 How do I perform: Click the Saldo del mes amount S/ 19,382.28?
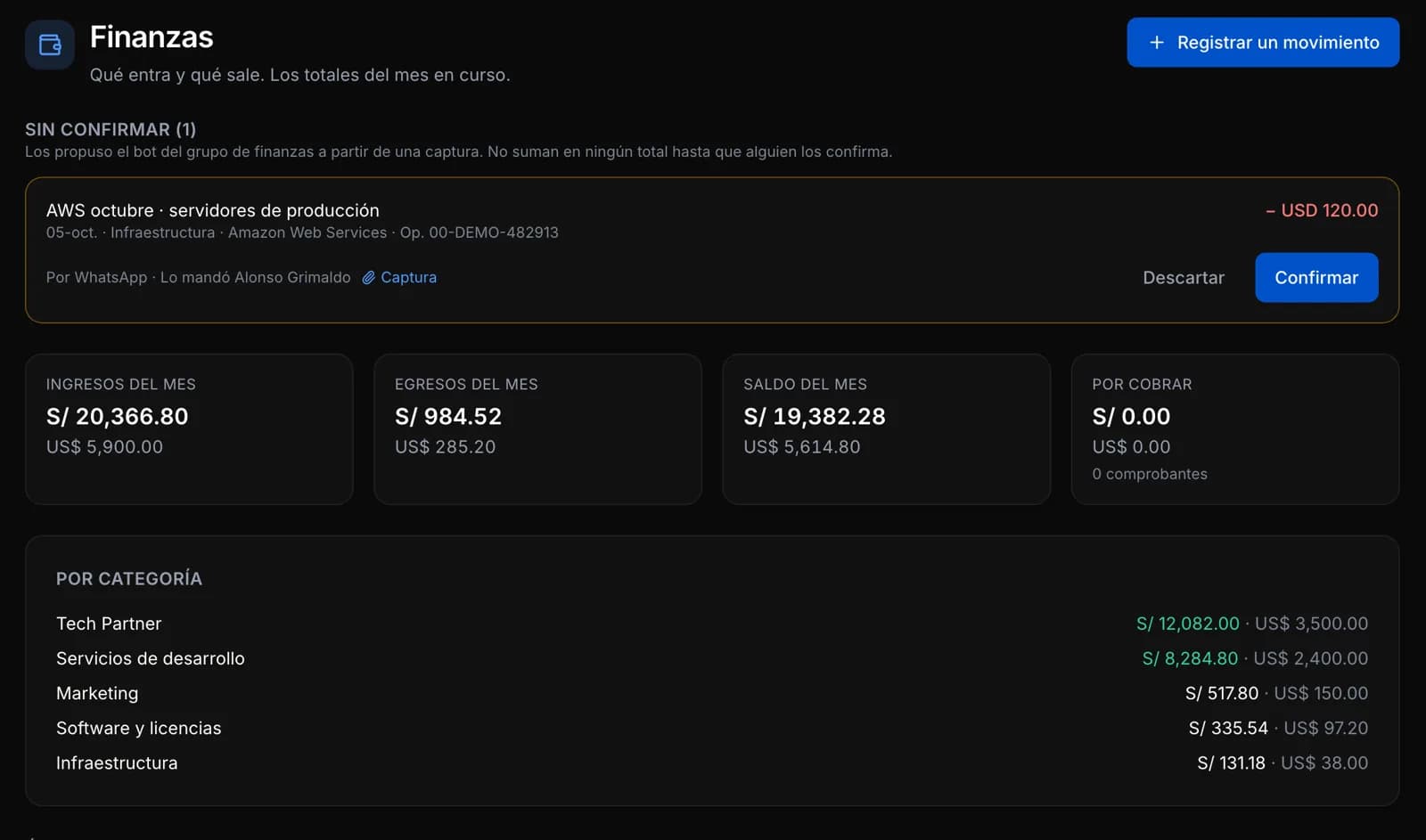(815, 416)
